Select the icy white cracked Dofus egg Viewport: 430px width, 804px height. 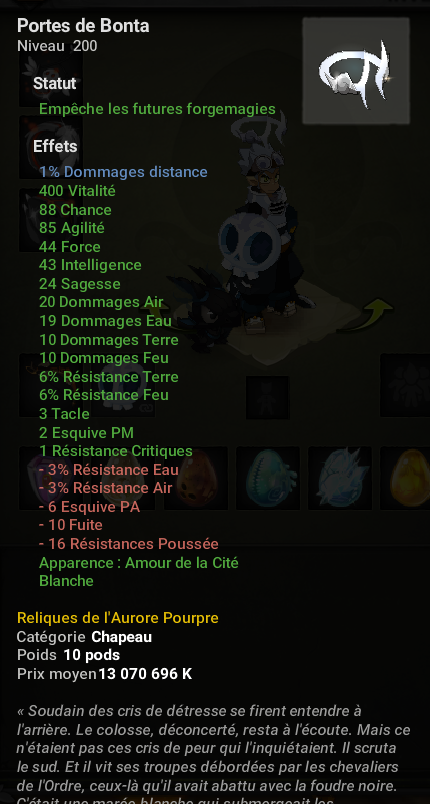click(x=340, y=478)
